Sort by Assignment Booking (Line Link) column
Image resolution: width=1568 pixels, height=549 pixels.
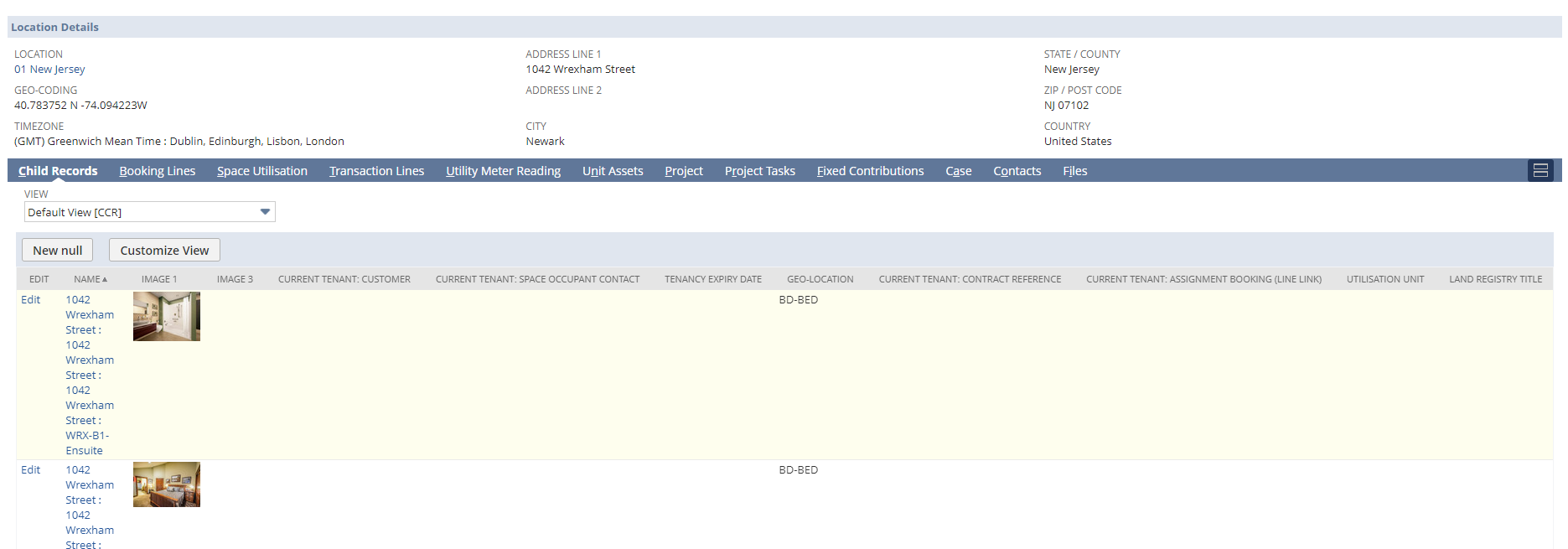click(x=1203, y=279)
